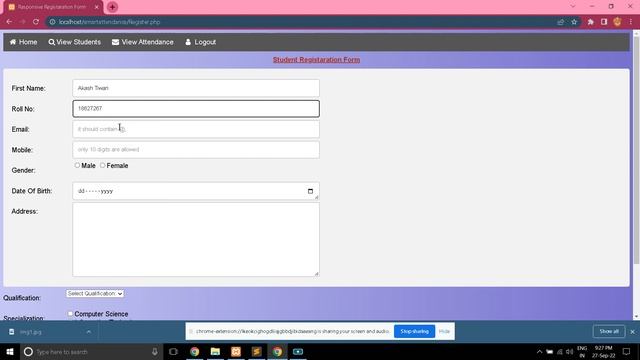Click the taskbar microphone icon
Viewport: 640px width, 360px height.
155,351
